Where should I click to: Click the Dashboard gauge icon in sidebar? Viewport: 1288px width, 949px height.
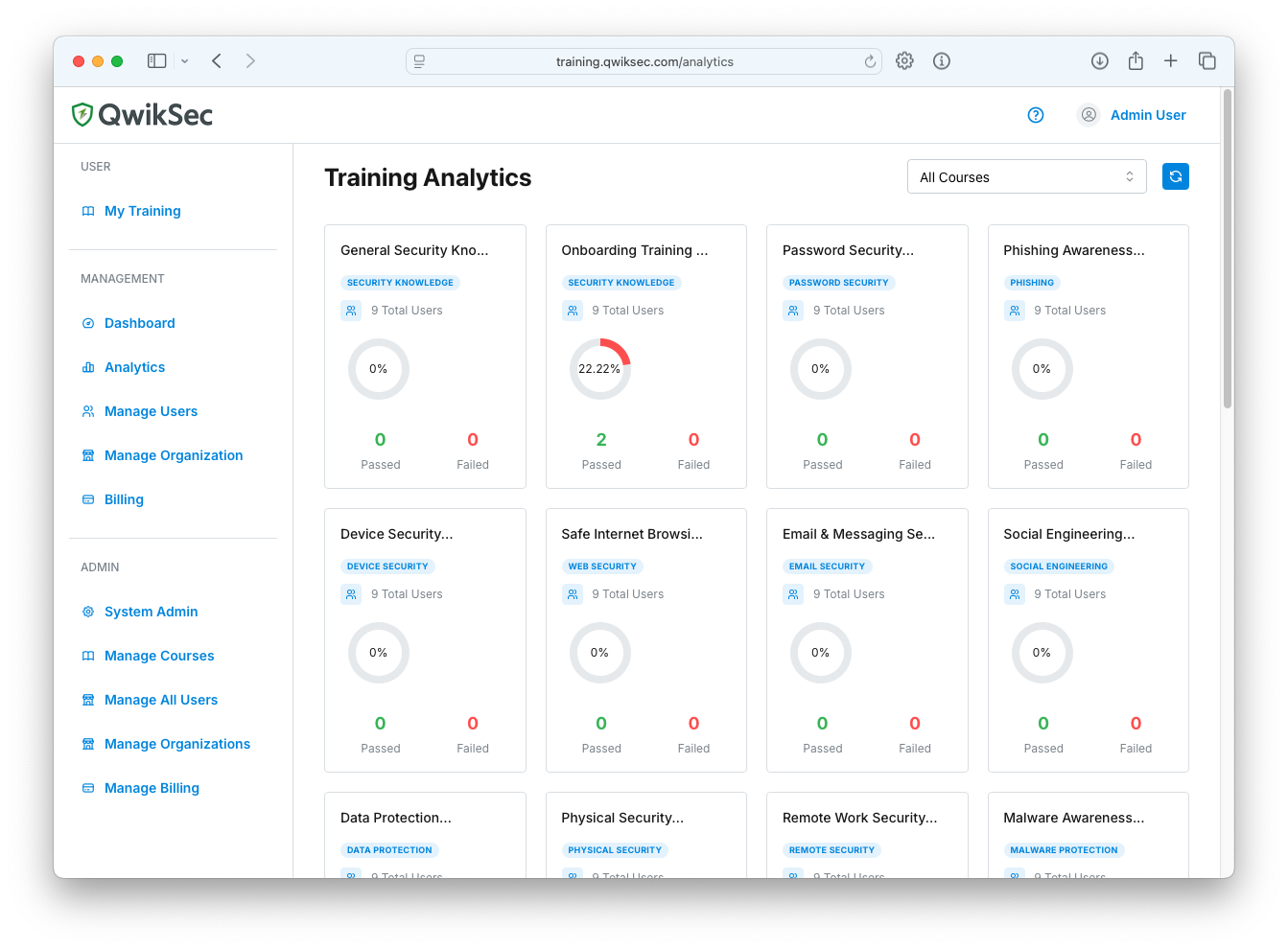point(88,323)
